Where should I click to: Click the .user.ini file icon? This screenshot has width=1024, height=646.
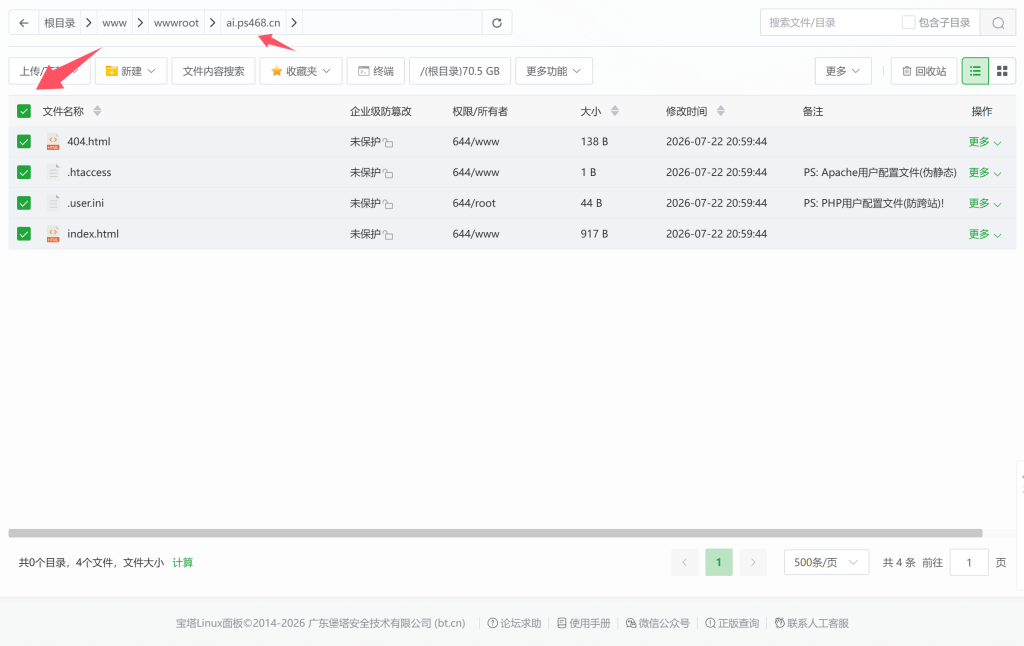[x=53, y=203]
